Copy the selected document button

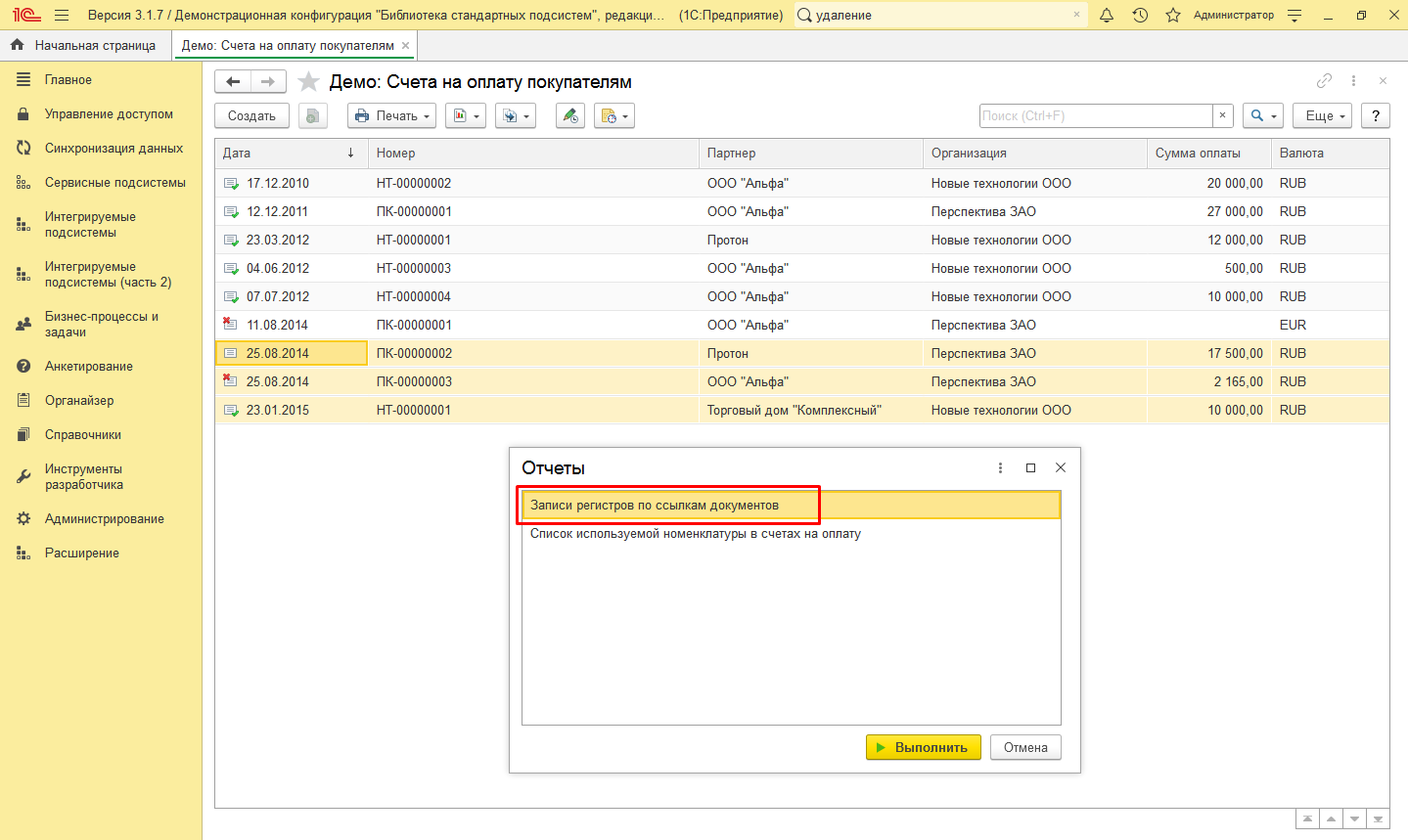coord(312,115)
